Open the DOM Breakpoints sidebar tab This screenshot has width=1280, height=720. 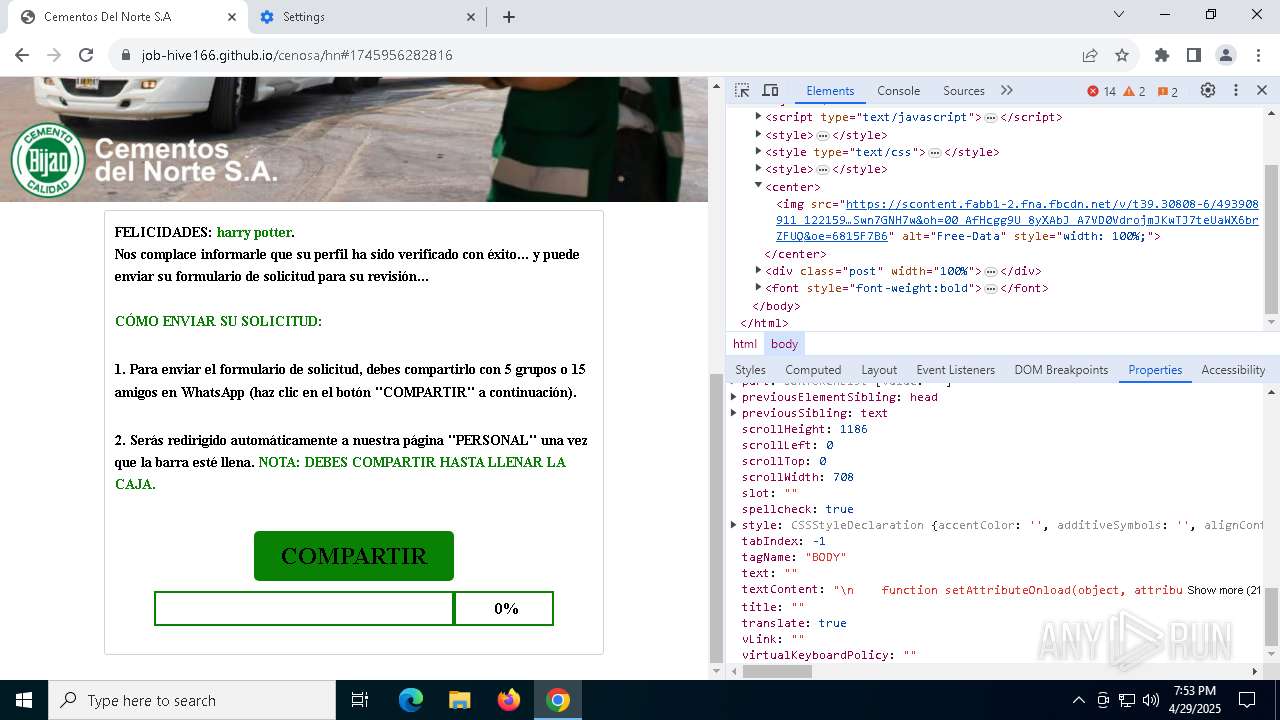coord(1061,370)
